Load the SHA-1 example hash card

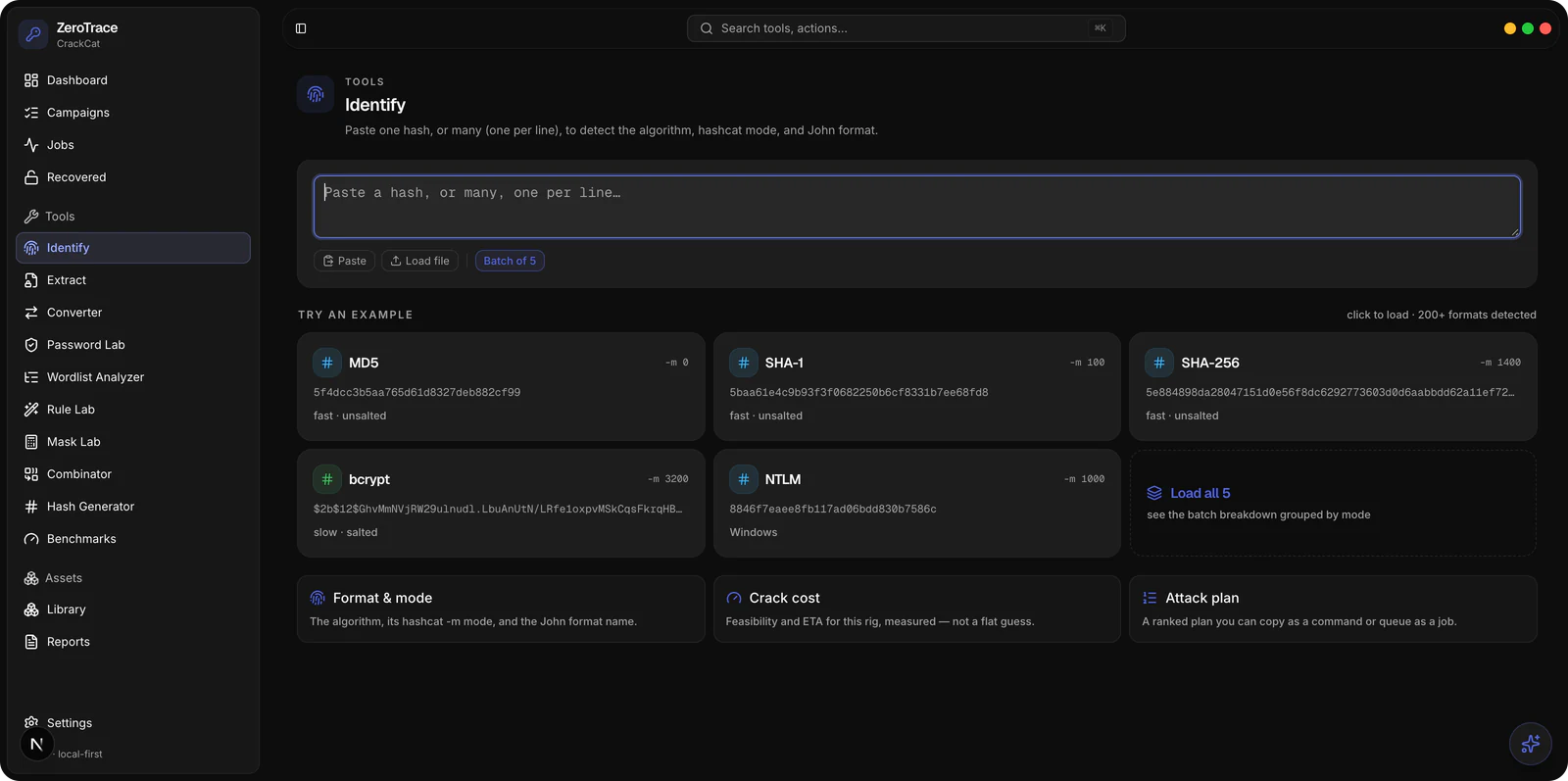[917, 387]
